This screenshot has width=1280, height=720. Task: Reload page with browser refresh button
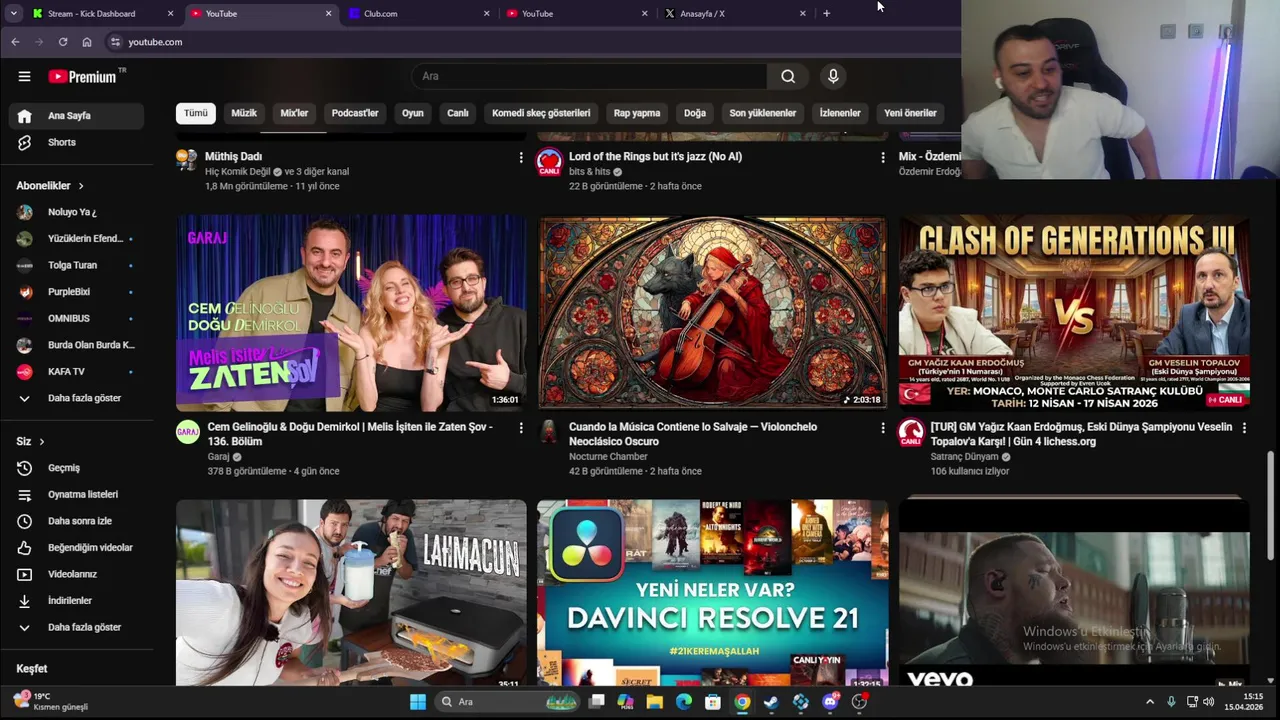click(x=63, y=42)
